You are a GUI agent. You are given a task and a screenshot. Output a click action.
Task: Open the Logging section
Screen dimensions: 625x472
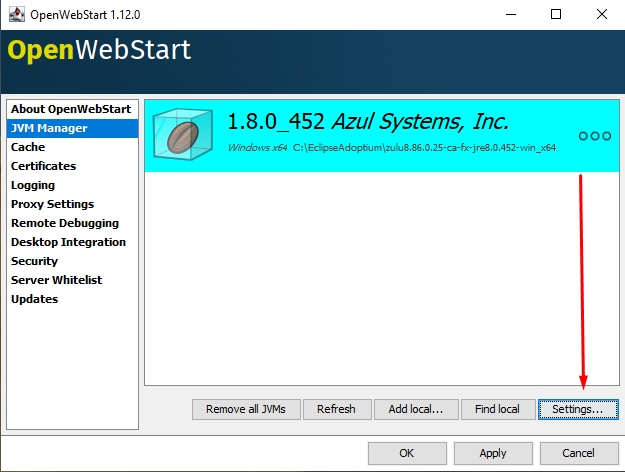point(33,185)
